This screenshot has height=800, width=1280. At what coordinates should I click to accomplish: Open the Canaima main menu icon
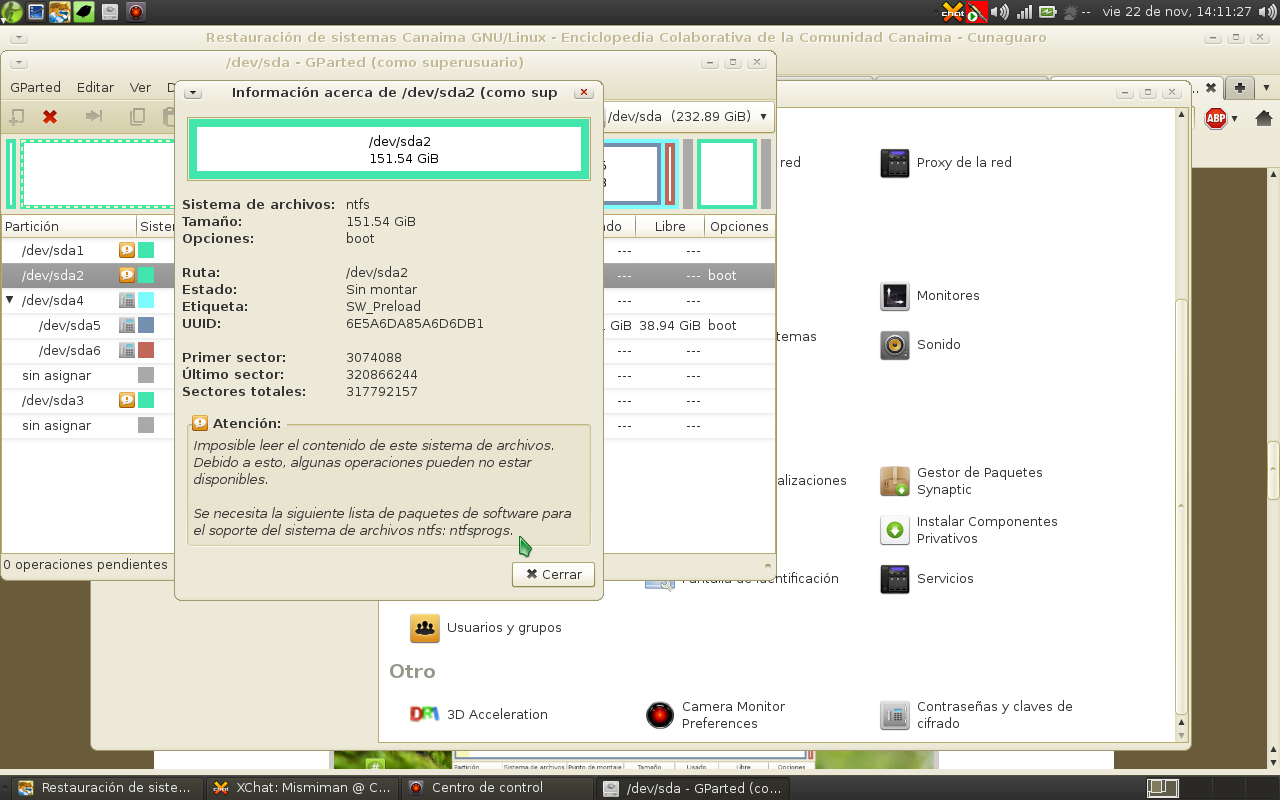(x=10, y=12)
